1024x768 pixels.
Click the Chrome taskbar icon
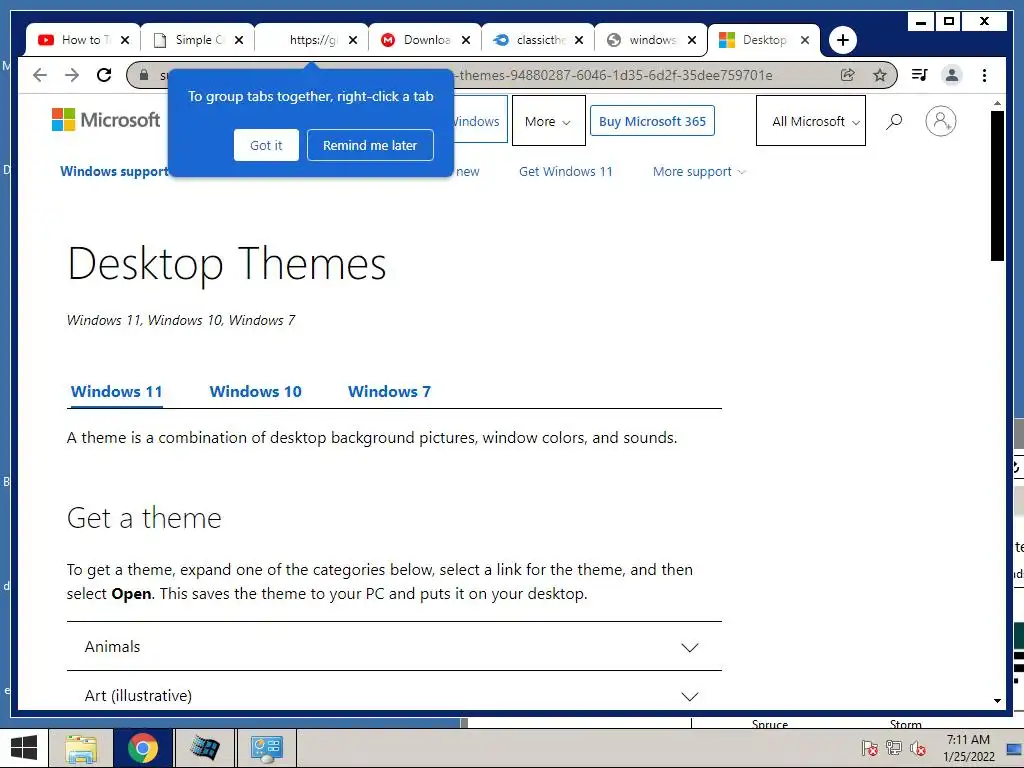tap(143, 748)
